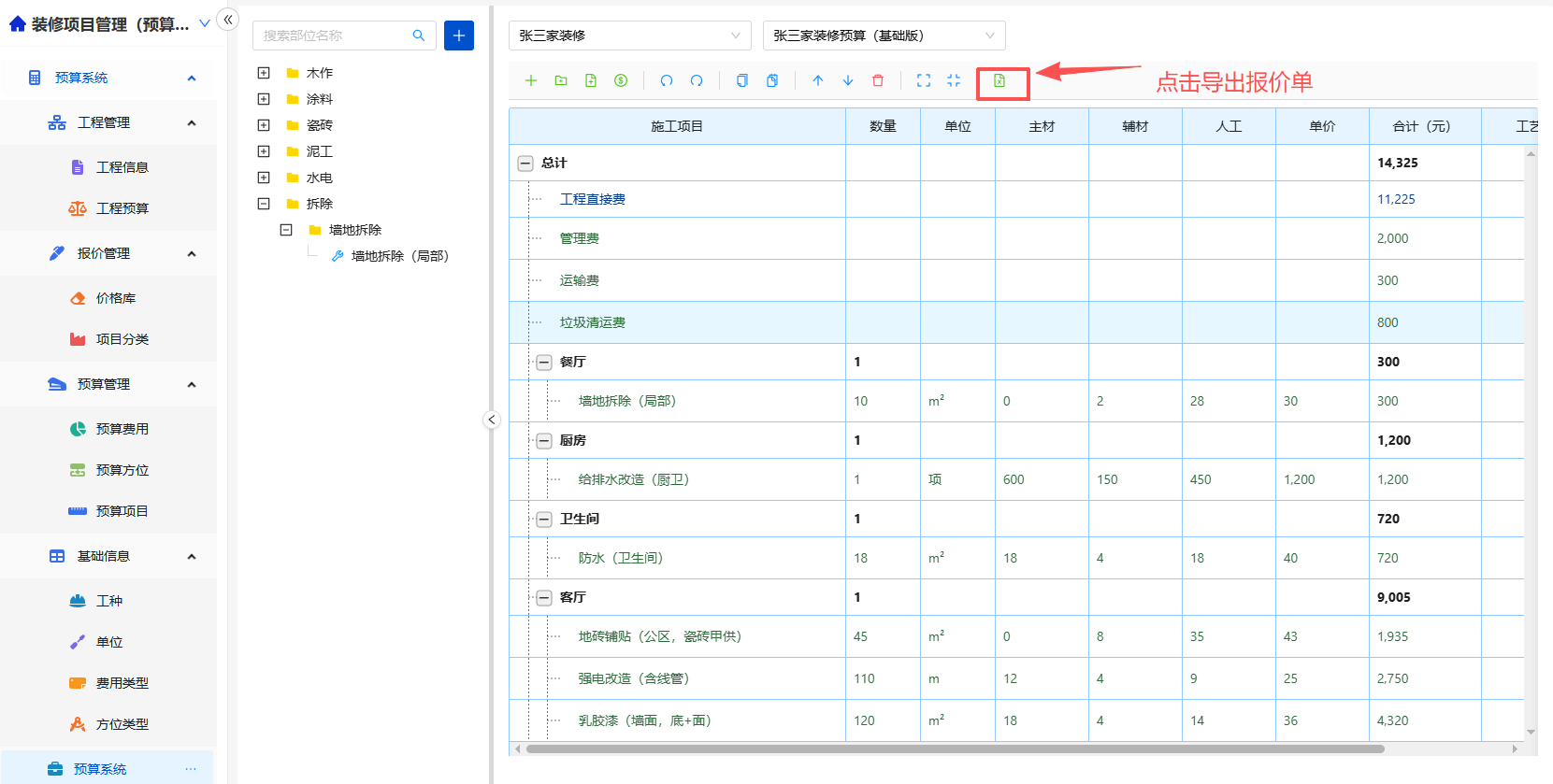Click the table horizontal scrollbar
Image resolution: width=1553 pixels, height=784 pixels.
click(956, 748)
